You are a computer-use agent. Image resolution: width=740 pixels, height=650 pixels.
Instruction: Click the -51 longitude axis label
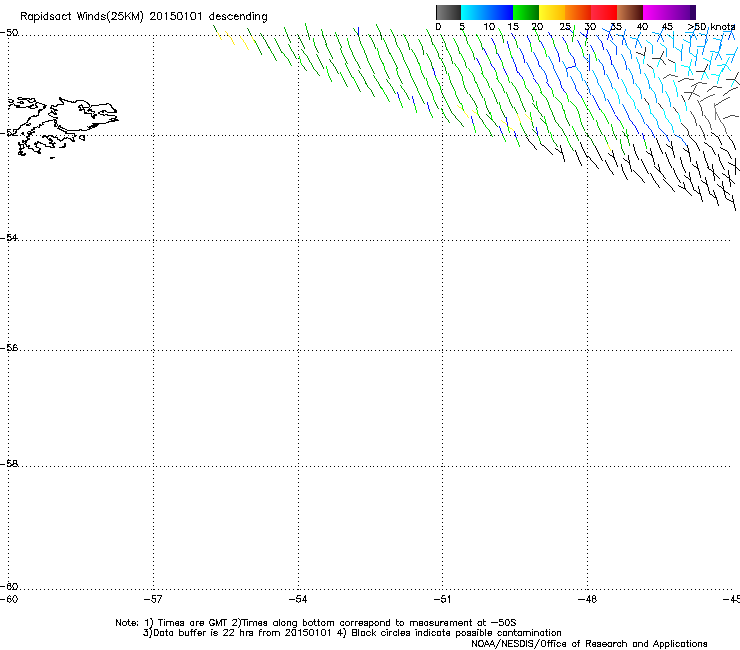point(442,599)
